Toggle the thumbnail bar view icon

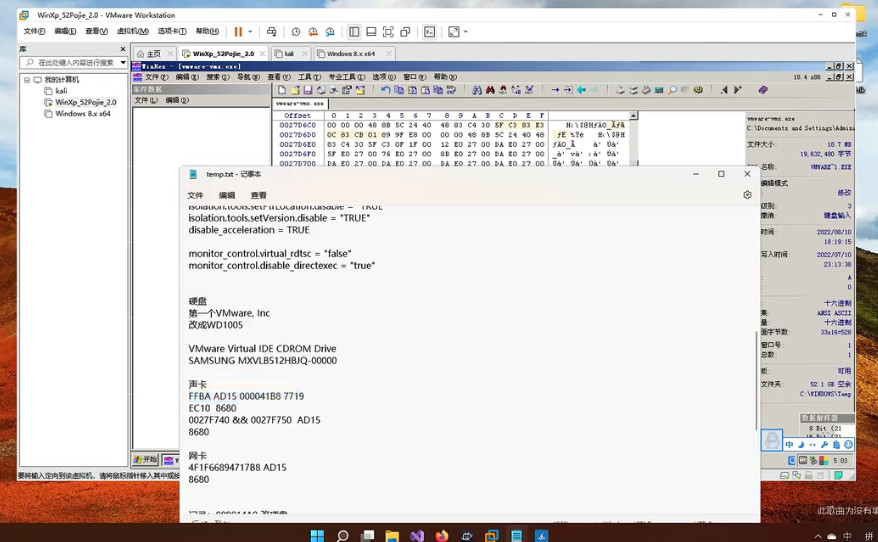(371, 32)
